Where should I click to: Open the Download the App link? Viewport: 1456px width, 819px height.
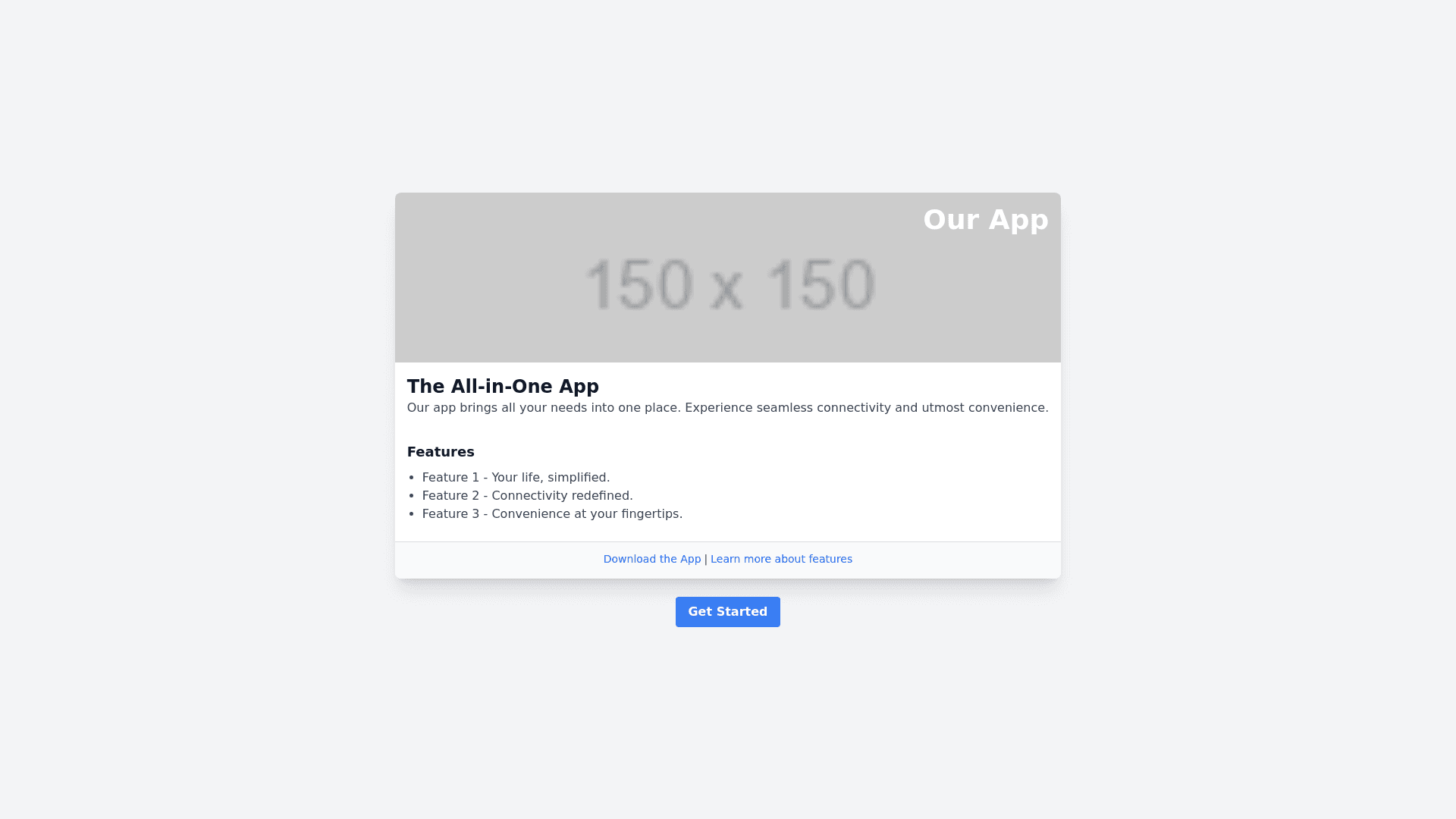click(651, 559)
